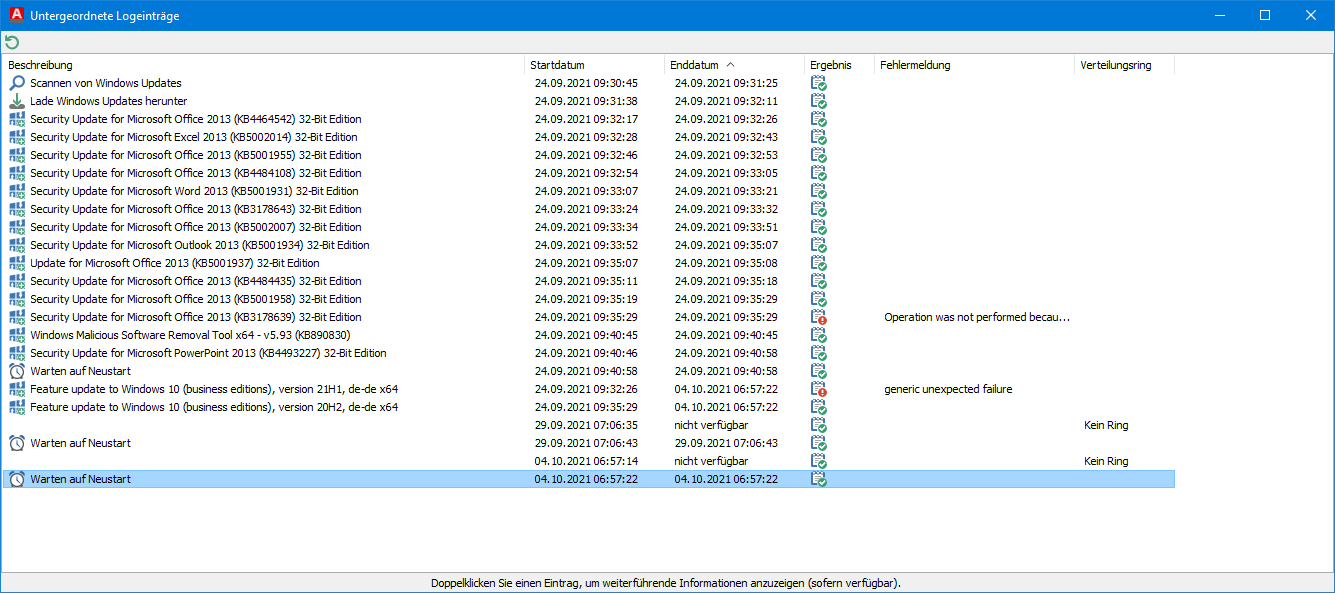Click the update icon for KB4484435
The width and height of the screenshot is (1335, 593).
point(17,281)
